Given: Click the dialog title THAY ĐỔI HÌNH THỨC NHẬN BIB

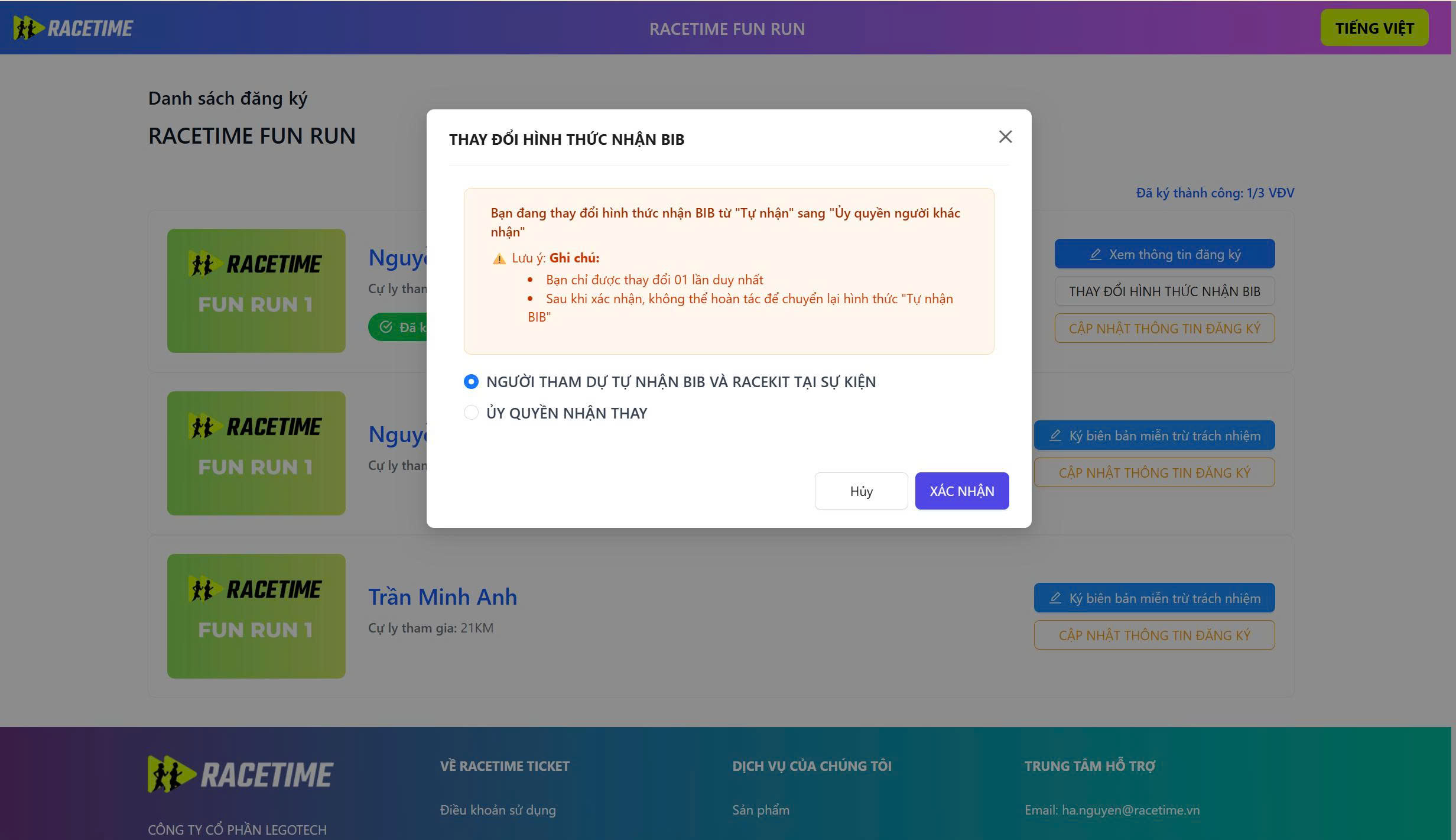Looking at the screenshot, I should click(x=567, y=140).
